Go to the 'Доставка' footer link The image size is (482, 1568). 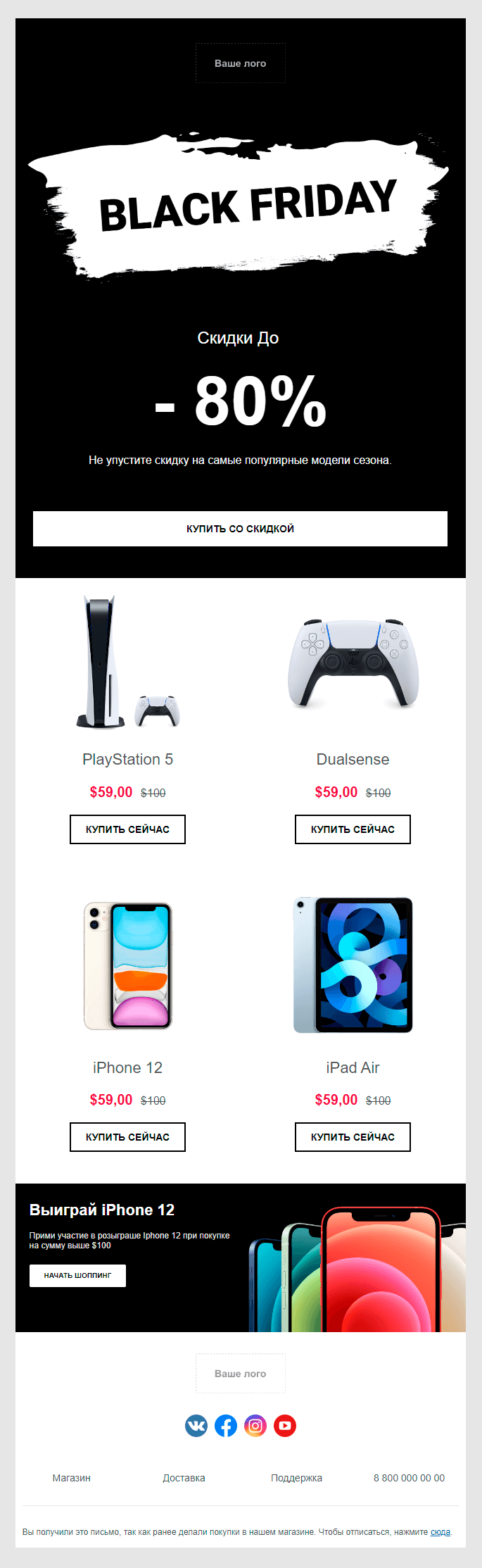184,1478
